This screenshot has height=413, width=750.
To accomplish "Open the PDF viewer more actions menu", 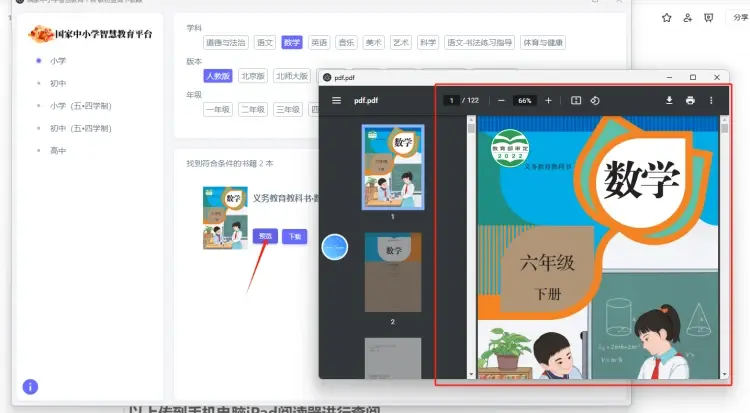I will click(711, 100).
